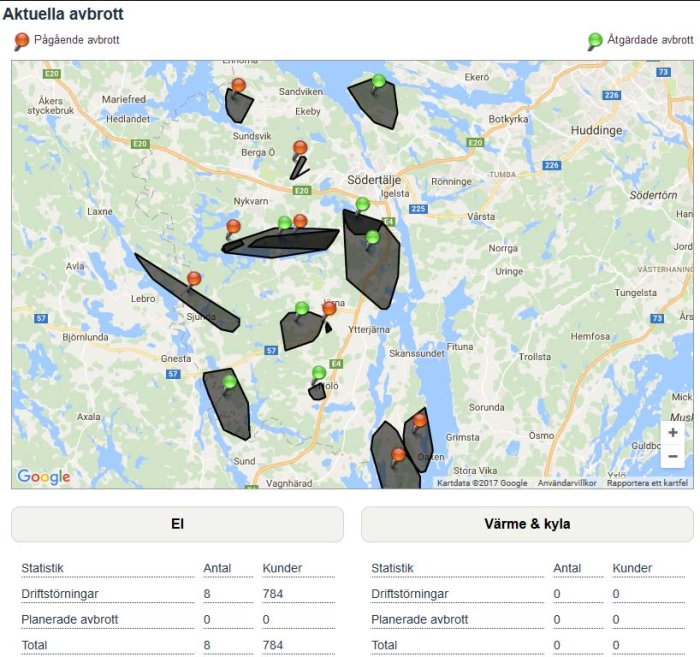Click the red pin below Berga Ö

point(300,148)
